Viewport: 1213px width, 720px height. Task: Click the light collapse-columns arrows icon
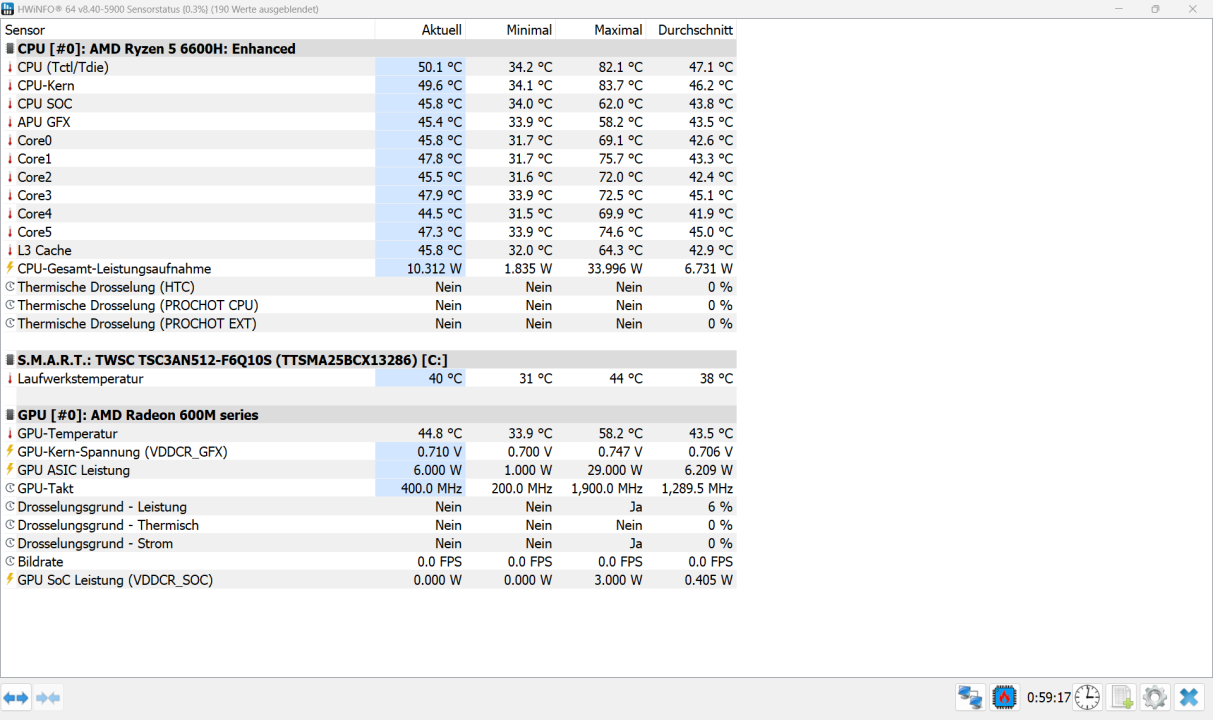click(46, 697)
